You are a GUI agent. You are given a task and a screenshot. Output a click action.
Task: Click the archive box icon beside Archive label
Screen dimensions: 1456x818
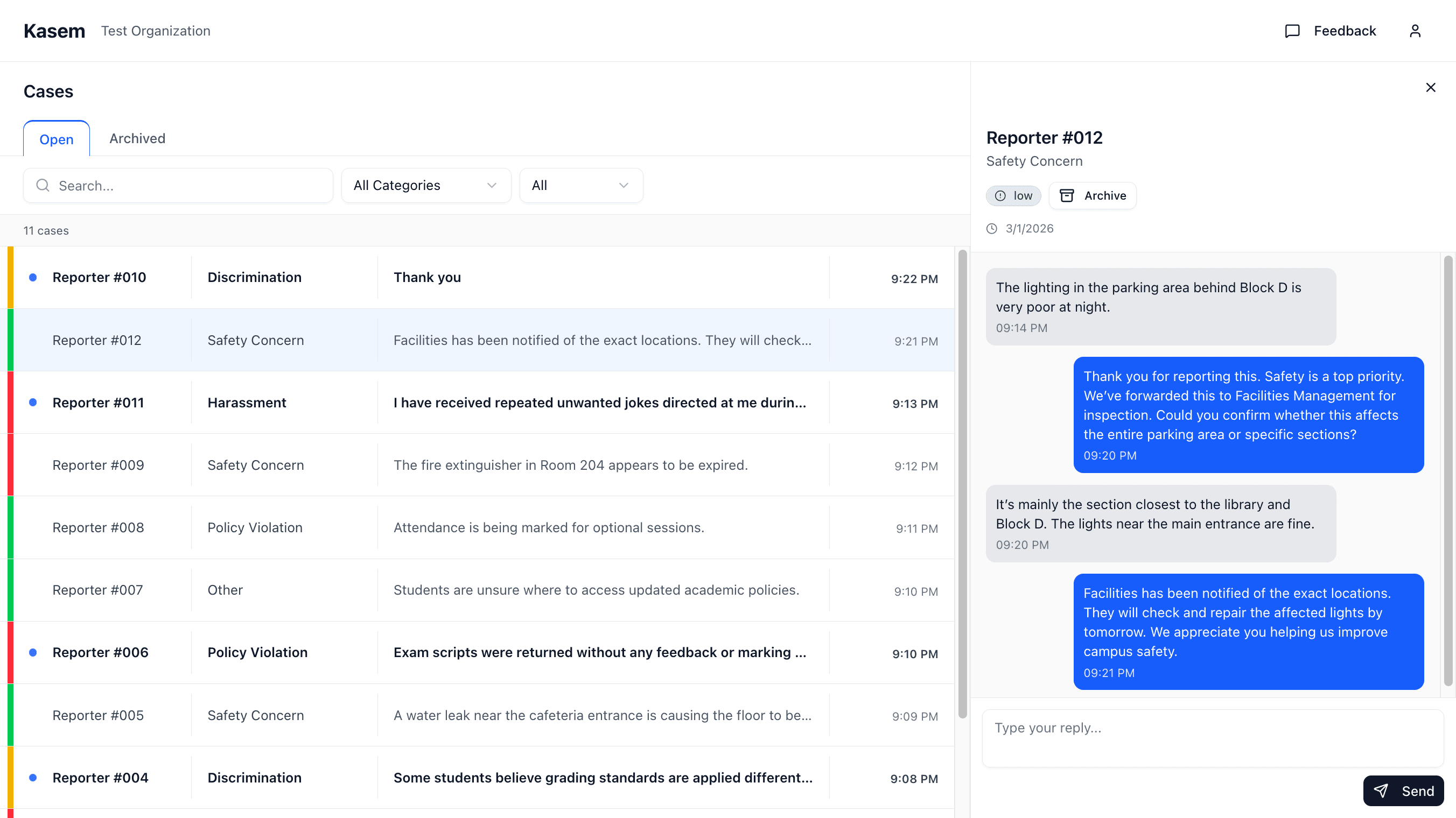1068,195
